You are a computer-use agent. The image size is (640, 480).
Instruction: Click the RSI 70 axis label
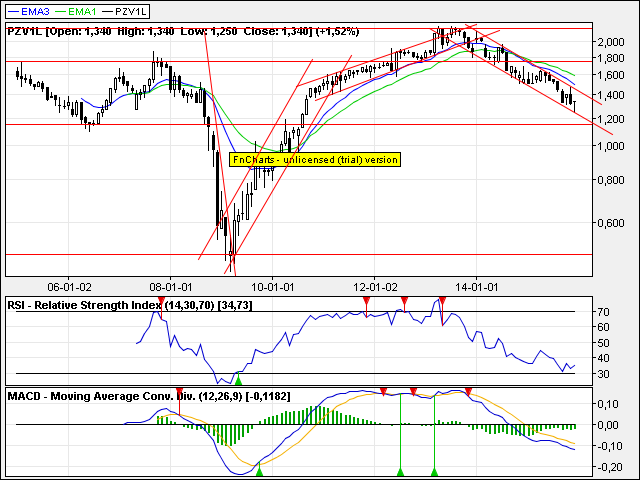(x=604, y=312)
